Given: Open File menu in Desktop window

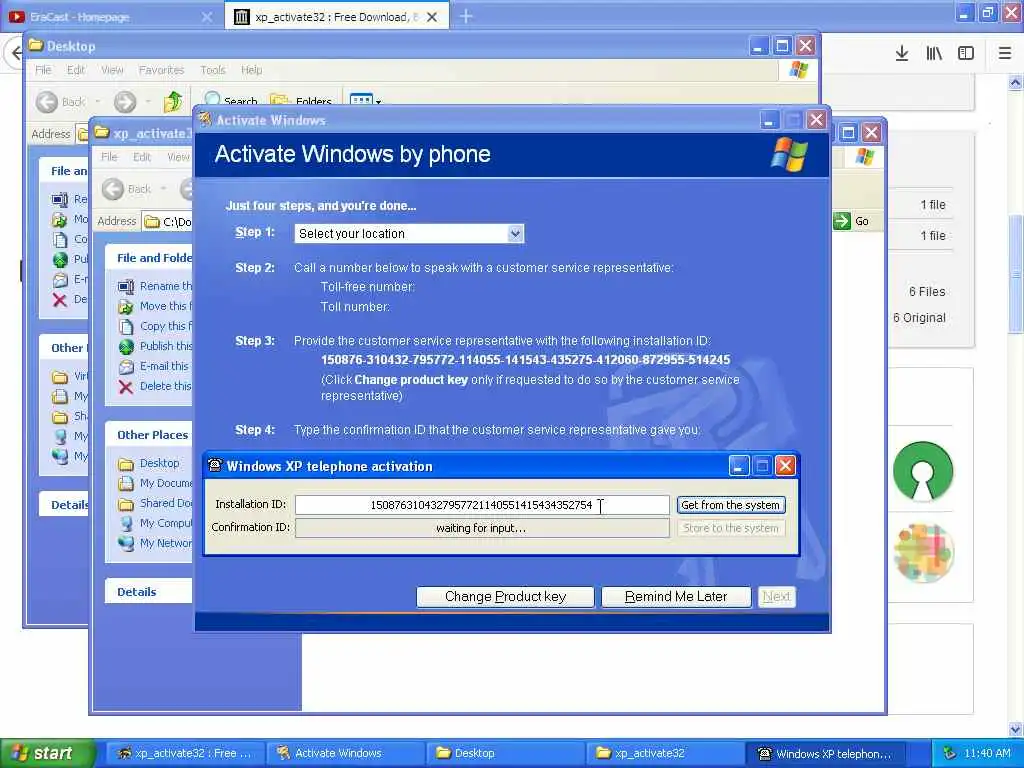Looking at the screenshot, I should tap(43, 70).
